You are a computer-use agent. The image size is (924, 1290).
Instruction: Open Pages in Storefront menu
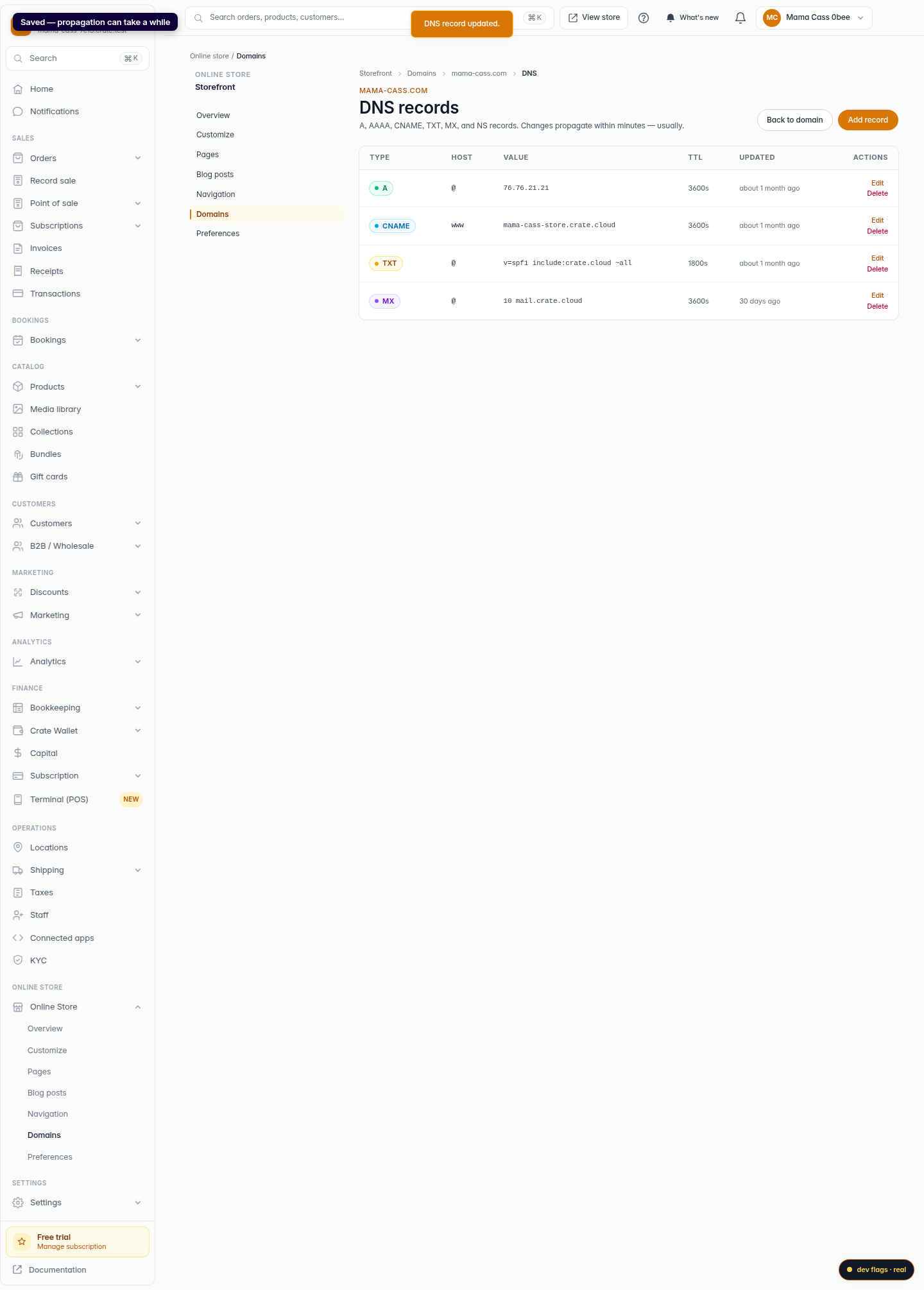click(207, 155)
